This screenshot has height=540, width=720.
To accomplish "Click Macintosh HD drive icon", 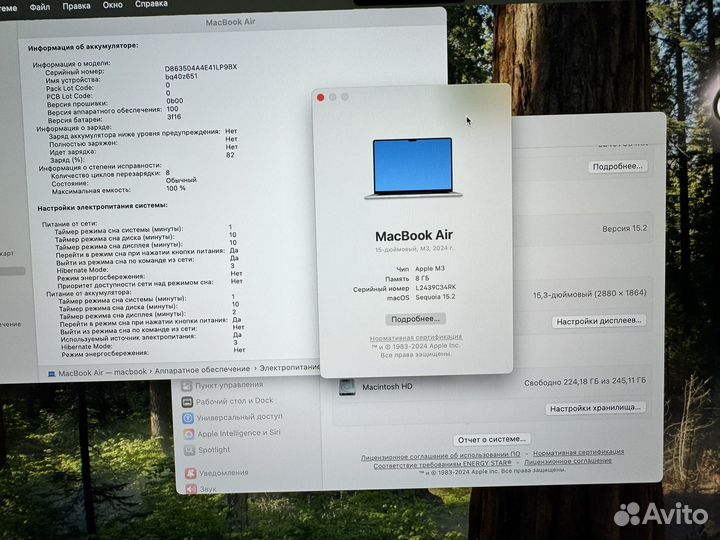I will tap(347, 387).
